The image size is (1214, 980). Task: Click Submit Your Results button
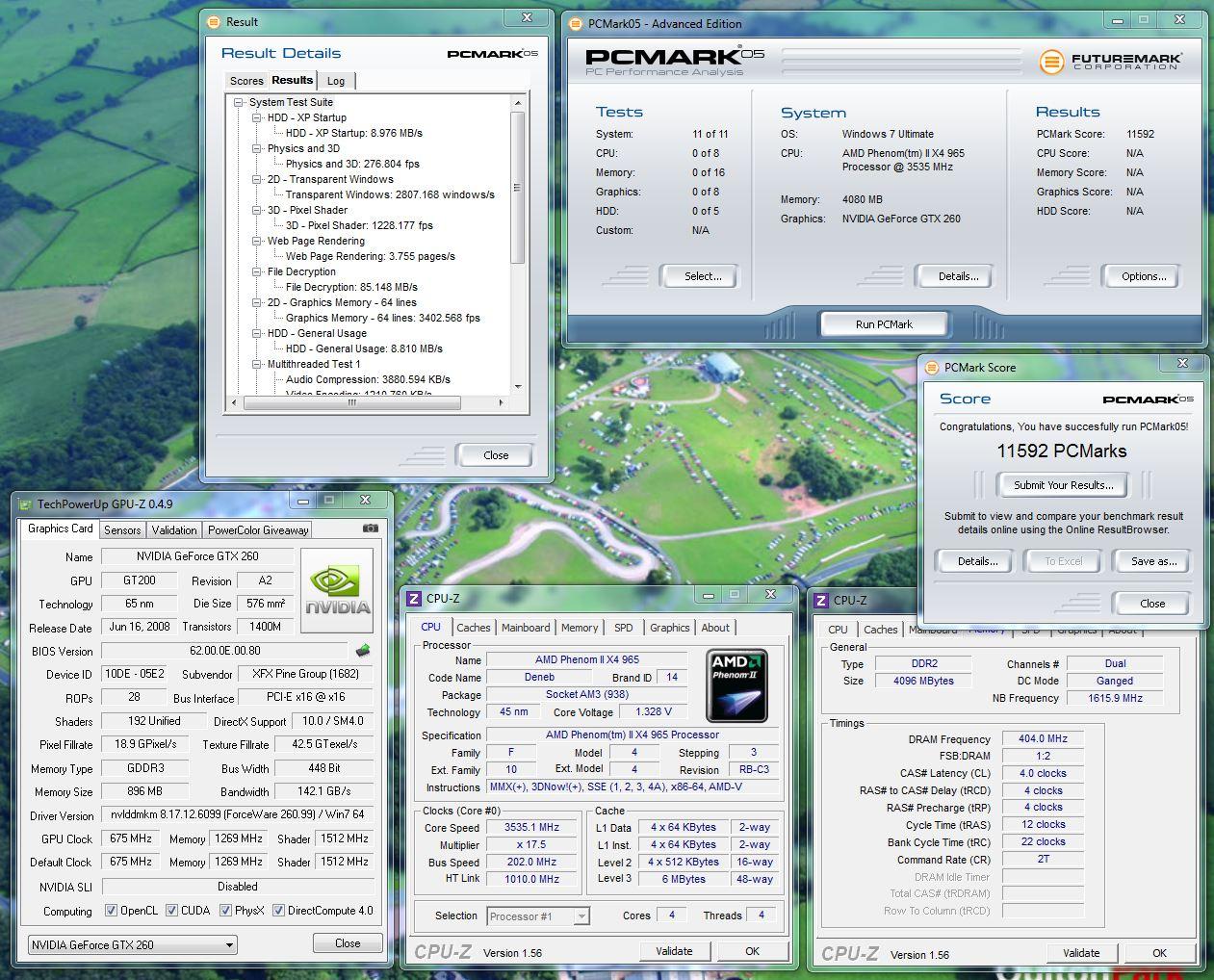coord(1063,485)
